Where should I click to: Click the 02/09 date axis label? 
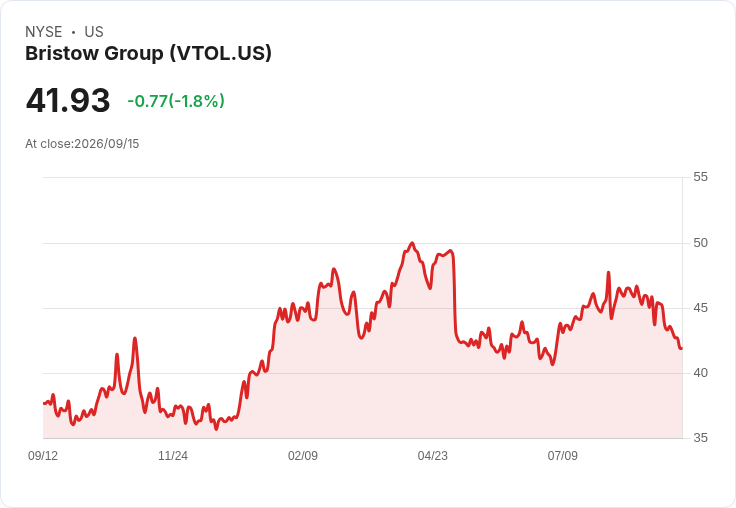[303, 455]
